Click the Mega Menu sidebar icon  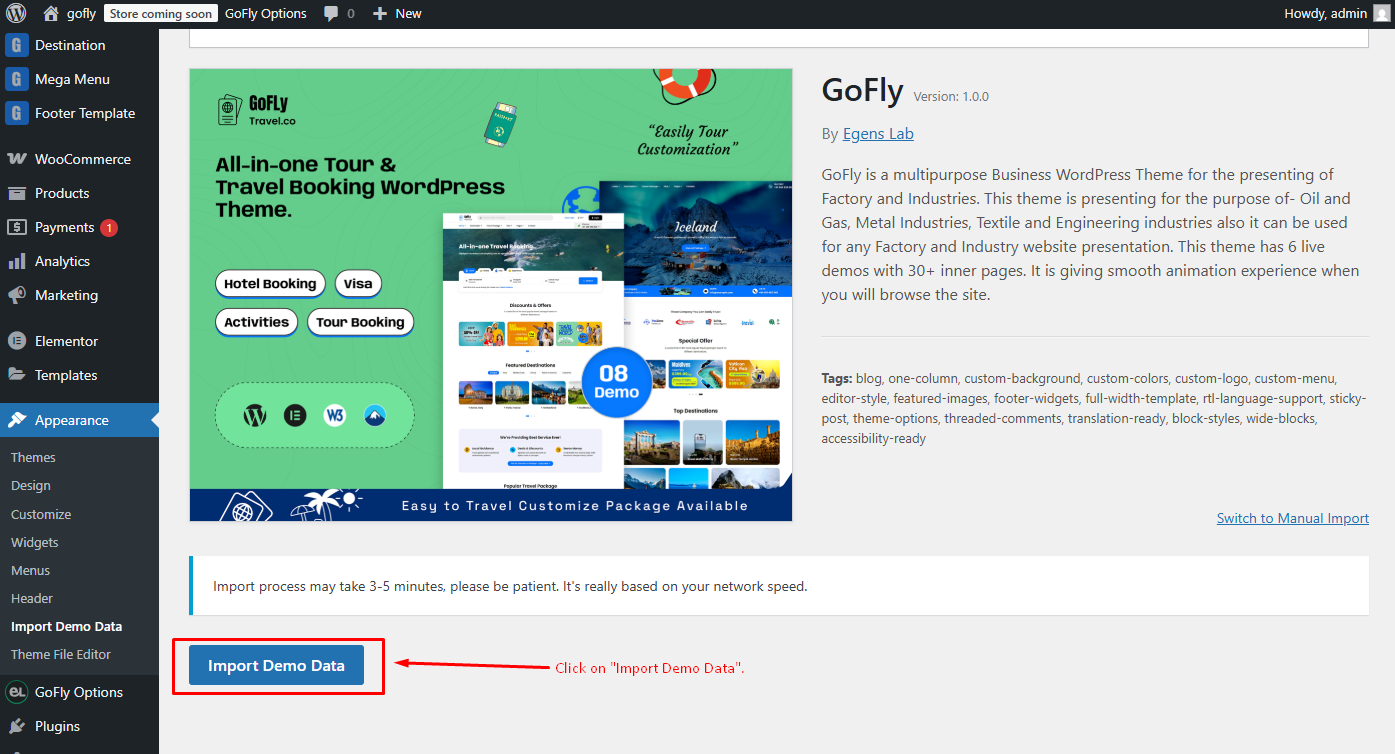coord(17,79)
